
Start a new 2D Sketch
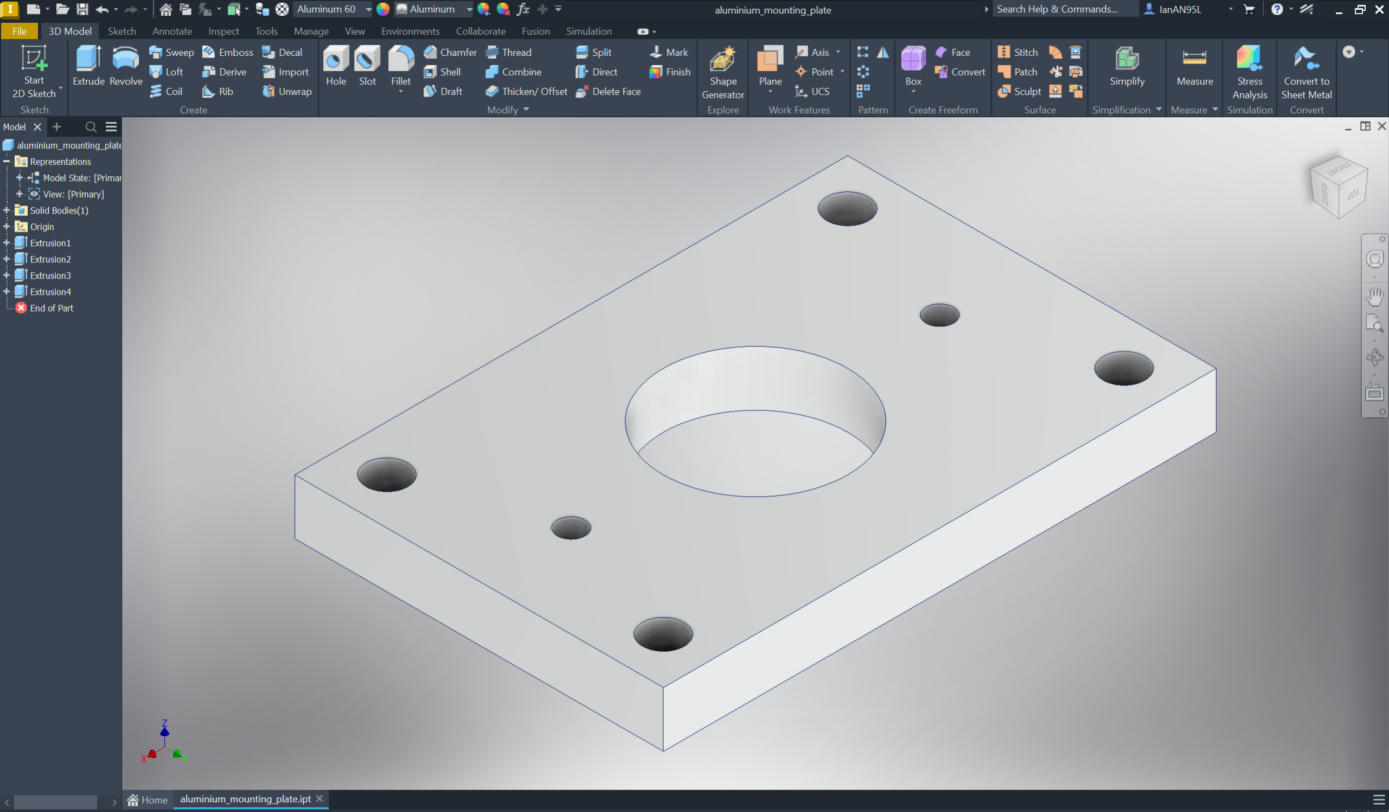click(34, 72)
